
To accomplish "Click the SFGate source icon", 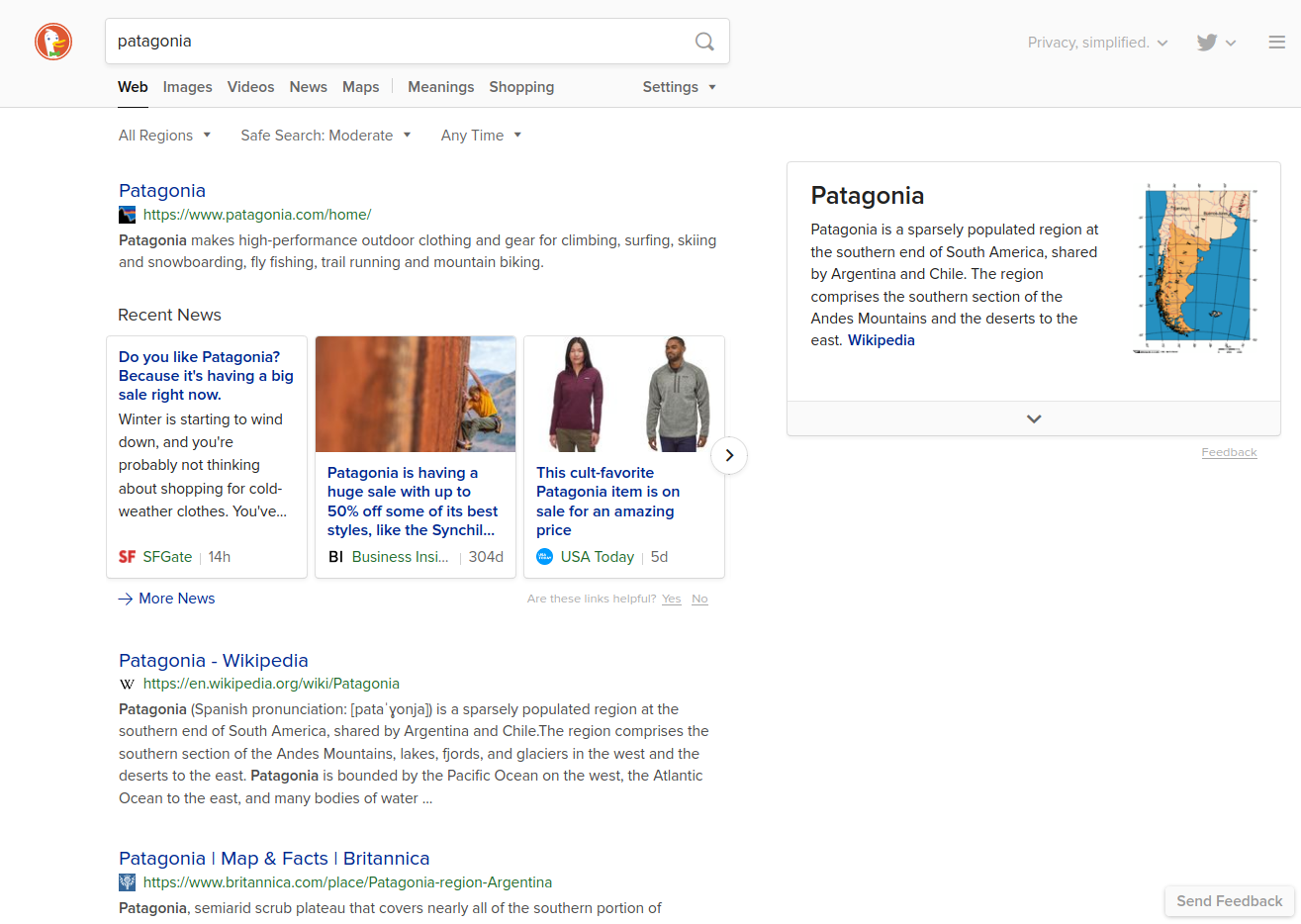I will 127,557.
